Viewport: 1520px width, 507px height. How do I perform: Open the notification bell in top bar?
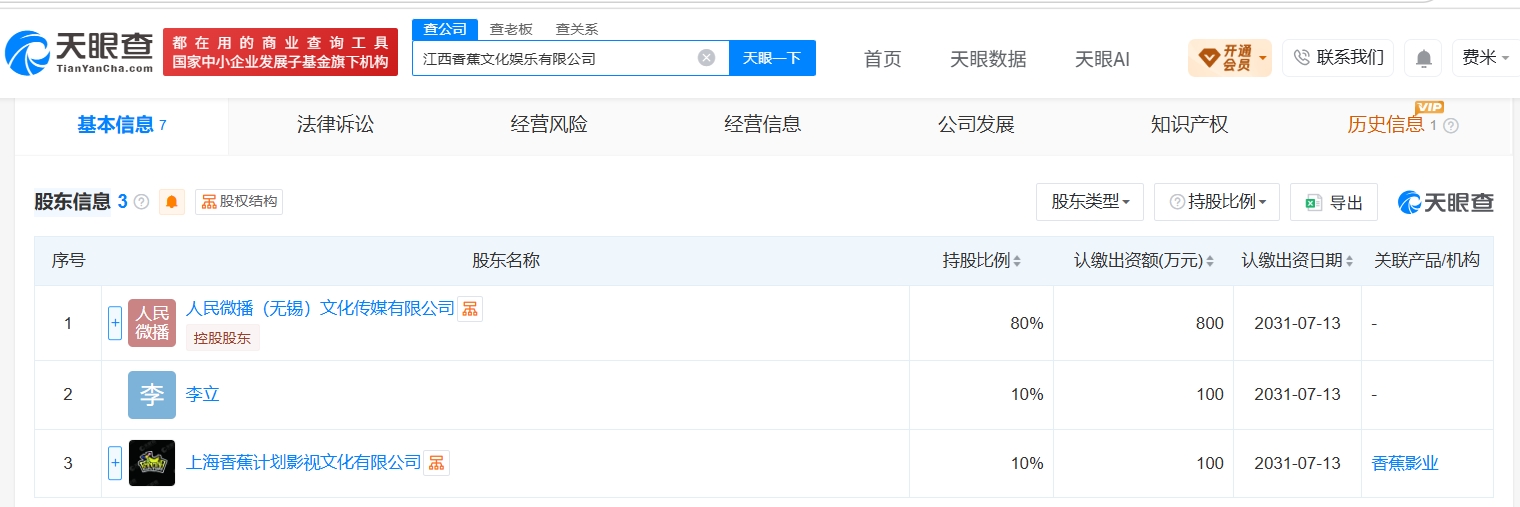[x=1422, y=58]
